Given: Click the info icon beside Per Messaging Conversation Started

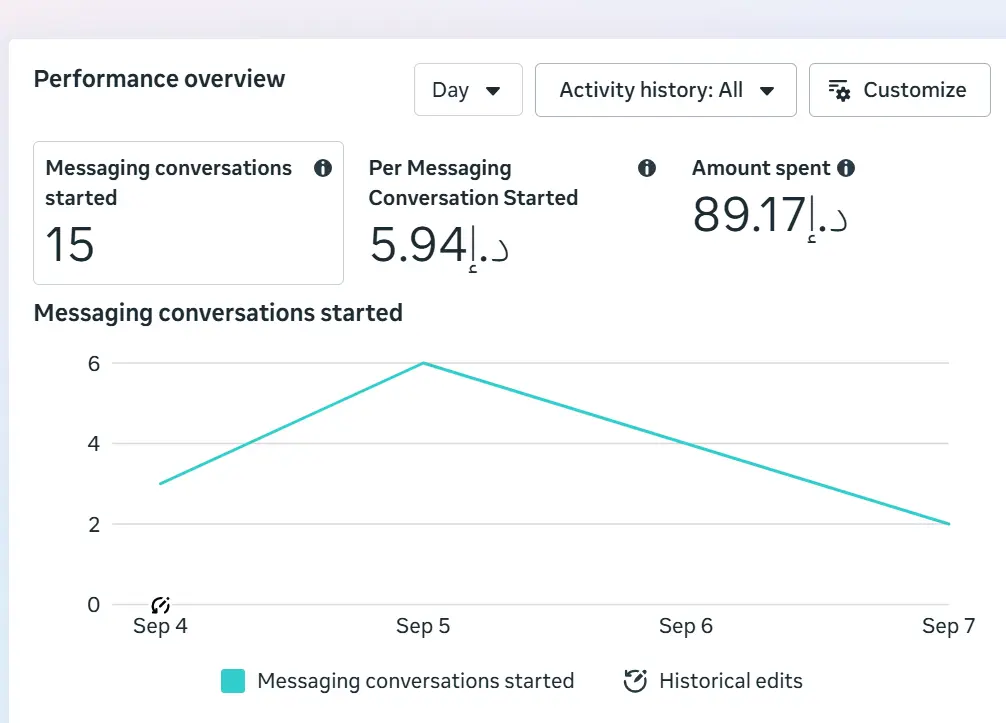Looking at the screenshot, I should point(647,168).
